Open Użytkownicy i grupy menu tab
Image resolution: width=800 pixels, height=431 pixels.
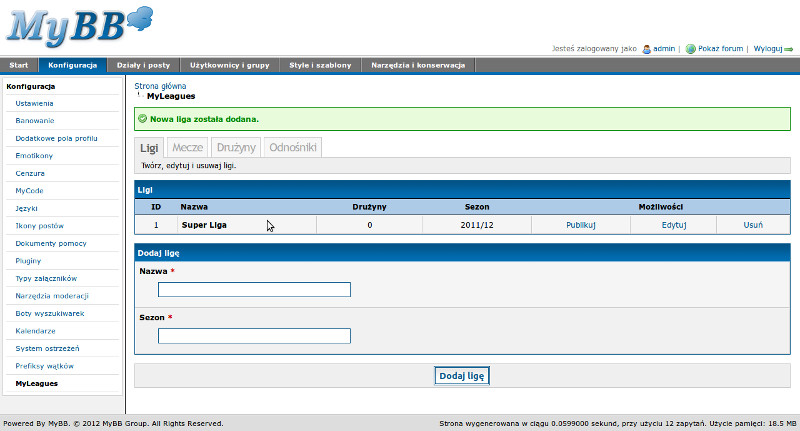(230, 65)
